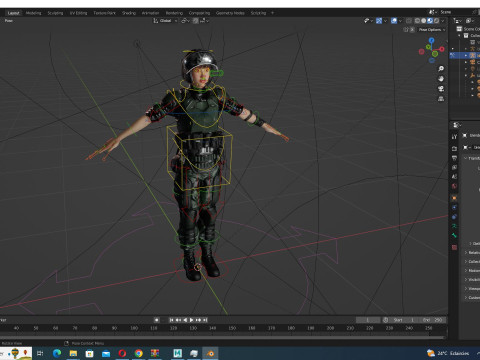Toggle X-axis pose mirror button
480x360 pixels.
412,30
